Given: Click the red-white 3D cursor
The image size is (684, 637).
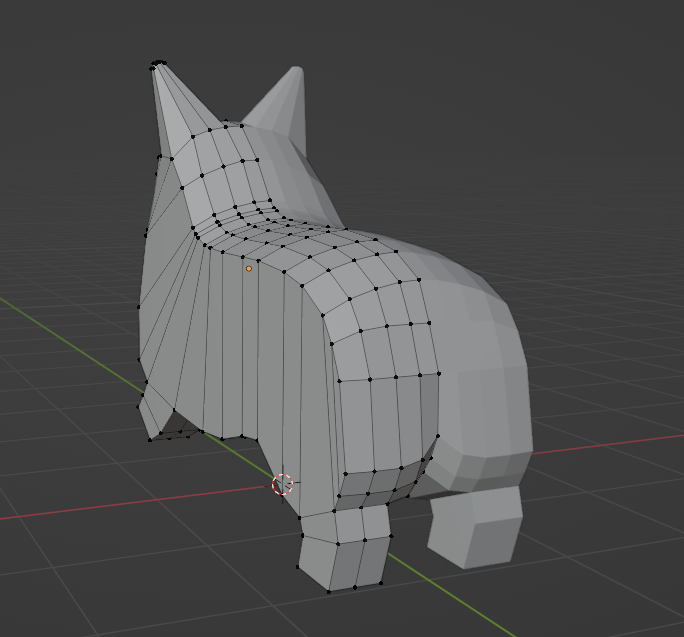Looking at the screenshot, I should click(283, 485).
